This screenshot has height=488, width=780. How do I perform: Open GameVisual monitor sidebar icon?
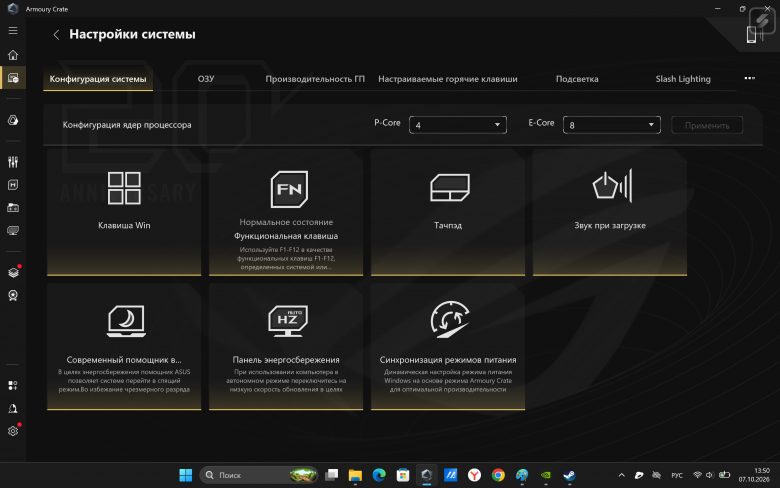(x=13, y=230)
